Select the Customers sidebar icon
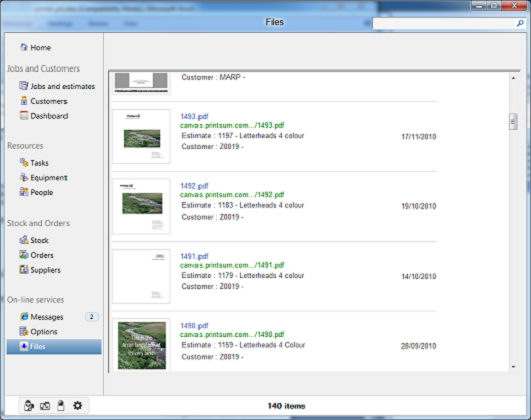 point(24,101)
